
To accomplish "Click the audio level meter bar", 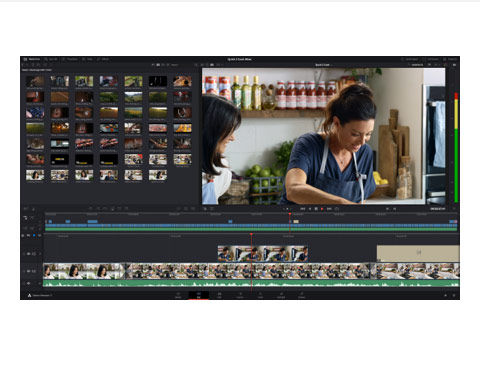I will (456, 147).
